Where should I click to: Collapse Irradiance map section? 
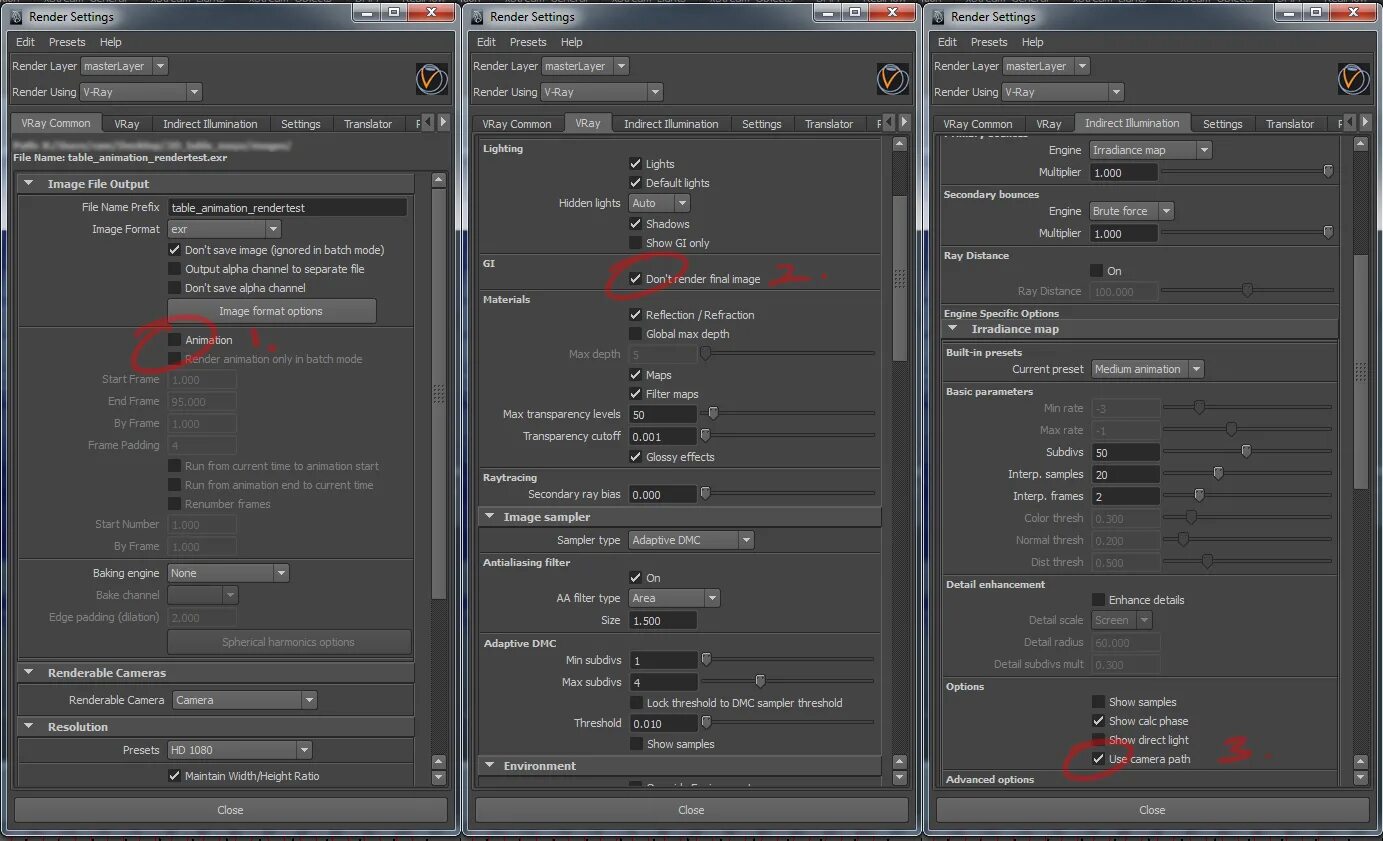pyautogui.click(x=951, y=329)
